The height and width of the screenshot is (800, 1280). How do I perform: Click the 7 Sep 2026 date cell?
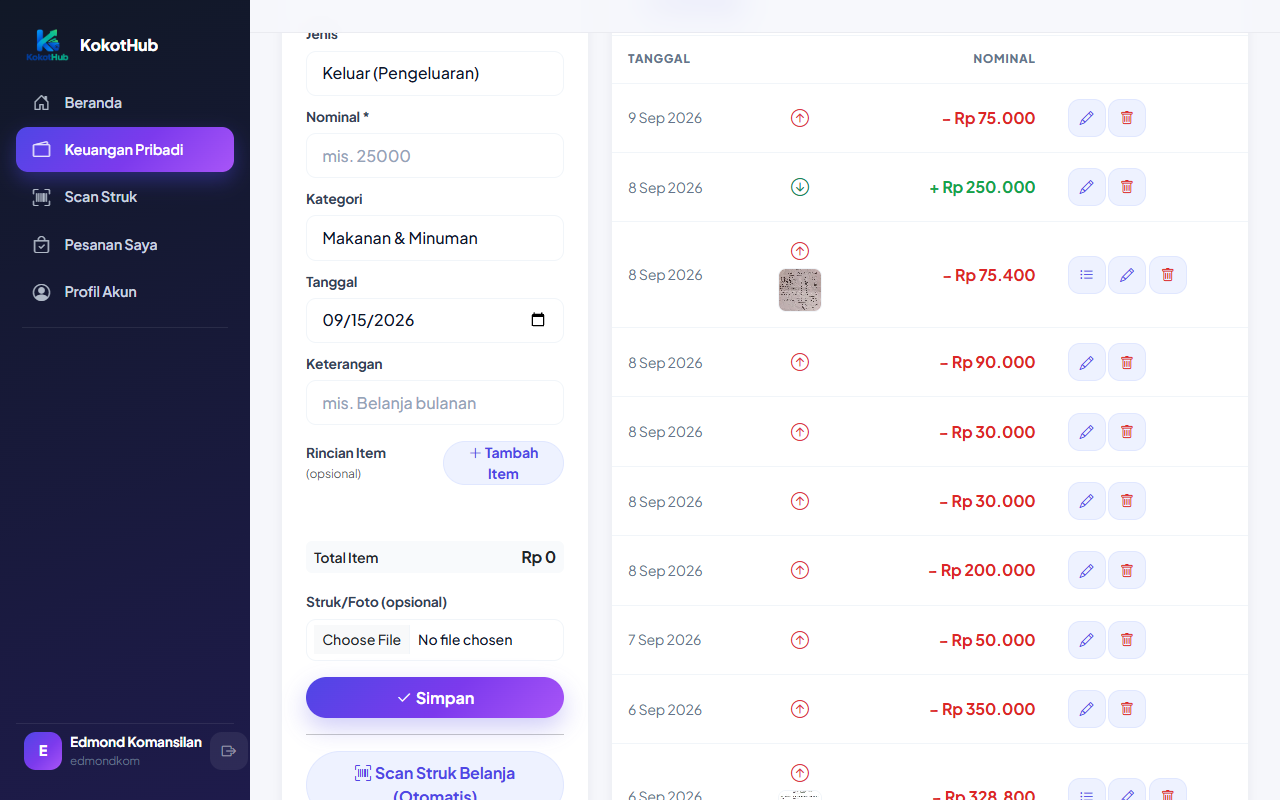(665, 640)
